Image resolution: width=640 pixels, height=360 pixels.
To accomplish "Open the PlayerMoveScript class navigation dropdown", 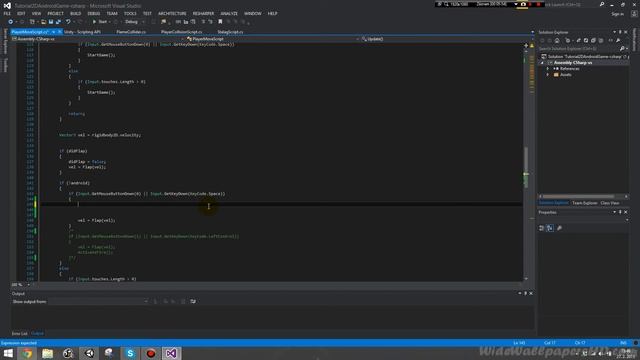I will click(273, 39).
